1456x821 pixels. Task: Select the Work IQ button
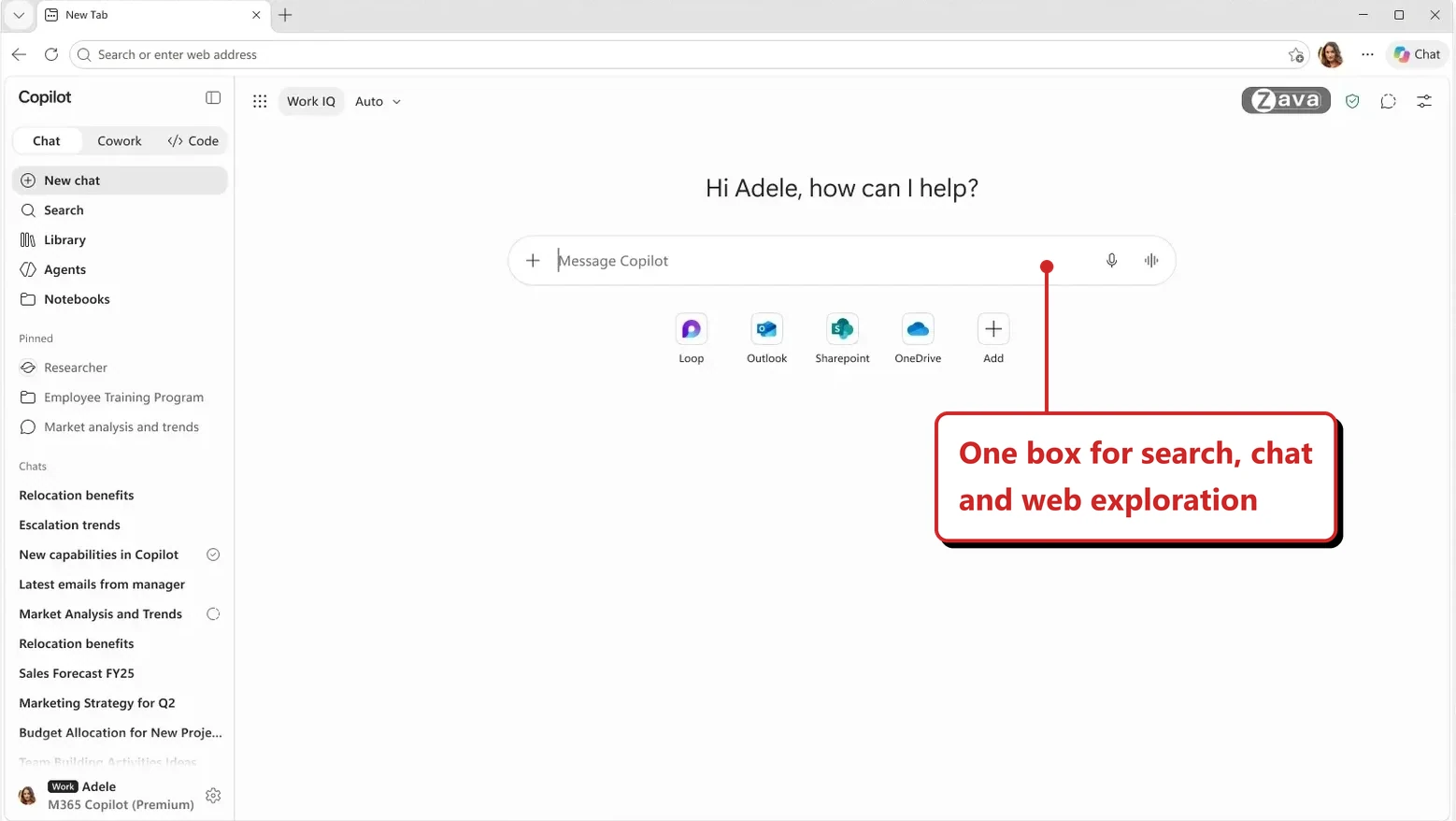click(x=311, y=101)
